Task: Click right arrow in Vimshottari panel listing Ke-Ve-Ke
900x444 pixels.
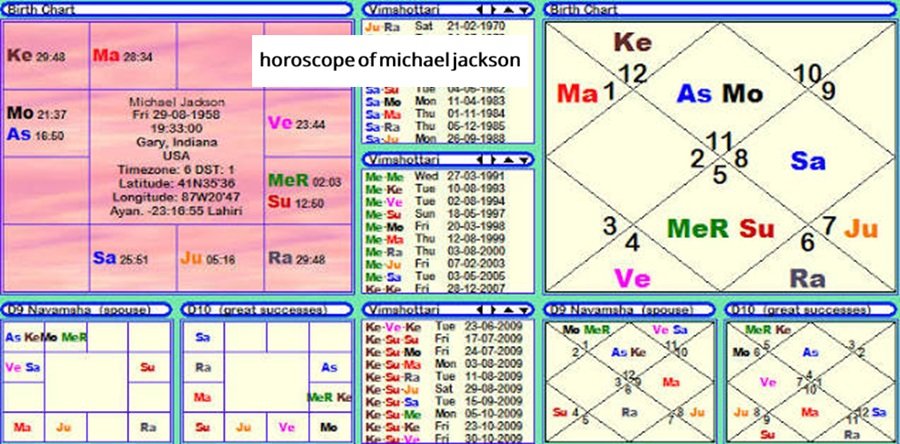Action: (x=492, y=310)
